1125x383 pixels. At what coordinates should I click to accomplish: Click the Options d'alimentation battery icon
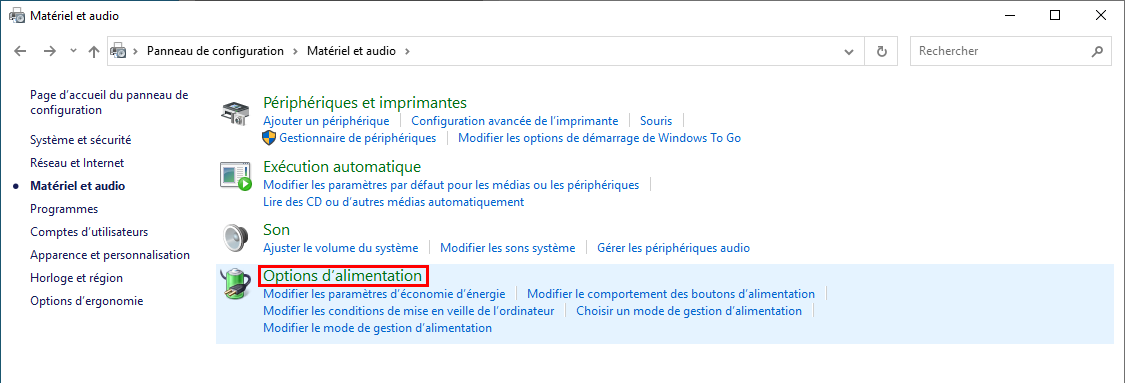[x=235, y=283]
